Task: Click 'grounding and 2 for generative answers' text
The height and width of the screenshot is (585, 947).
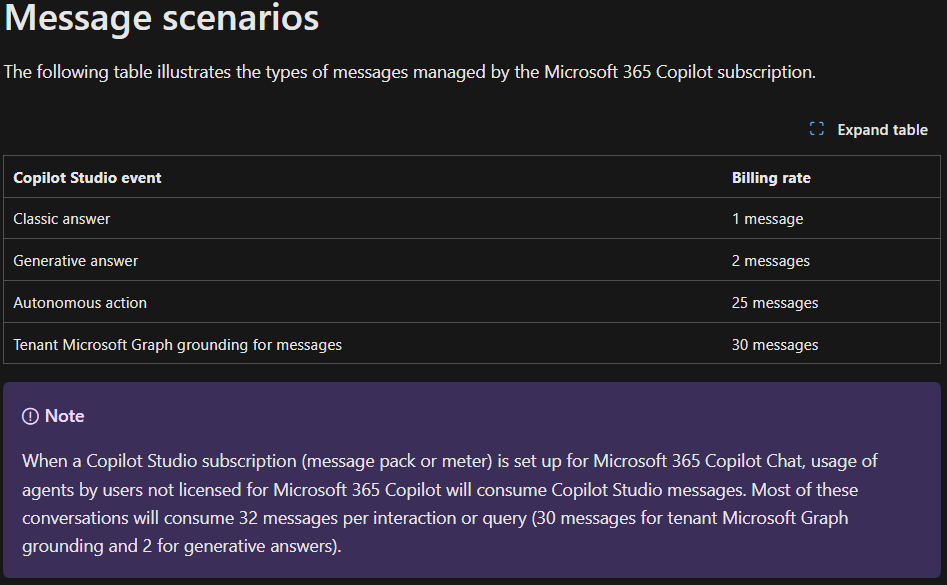Action: [182, 547]
